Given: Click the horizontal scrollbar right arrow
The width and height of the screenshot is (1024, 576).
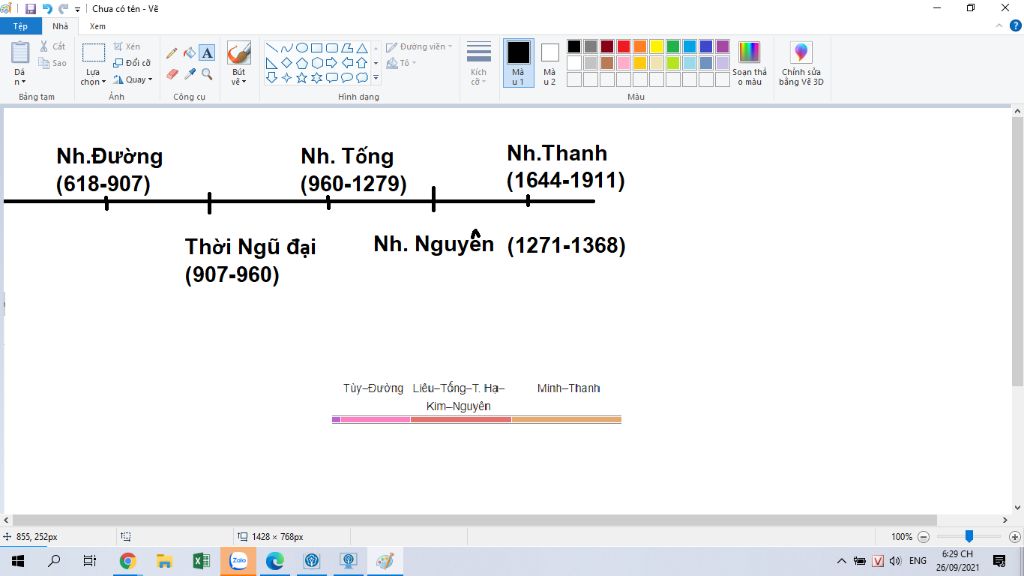Looking at the screenshot, I should pos(1005,520).
